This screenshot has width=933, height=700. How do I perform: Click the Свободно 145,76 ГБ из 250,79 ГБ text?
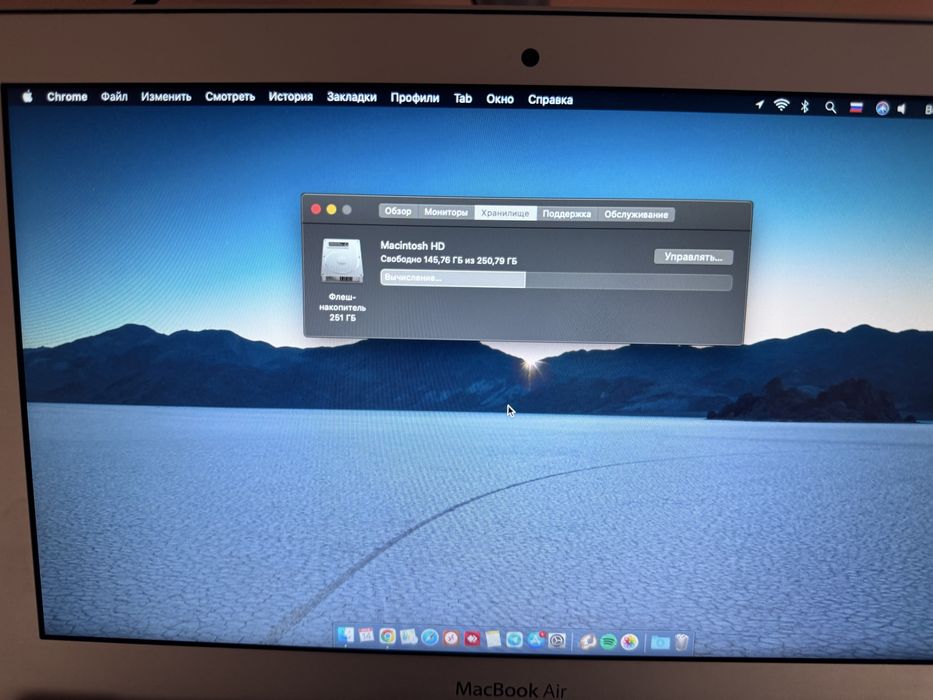coord(448,260)
